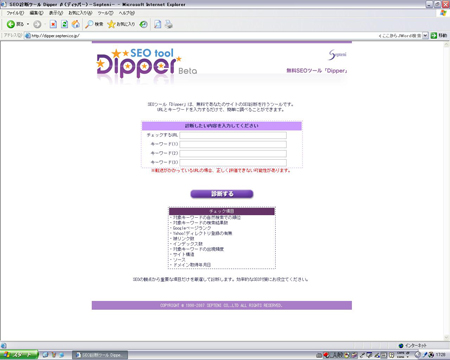Click the purple copyright footer text
This screenshot has width=450, height=360.
221,305
